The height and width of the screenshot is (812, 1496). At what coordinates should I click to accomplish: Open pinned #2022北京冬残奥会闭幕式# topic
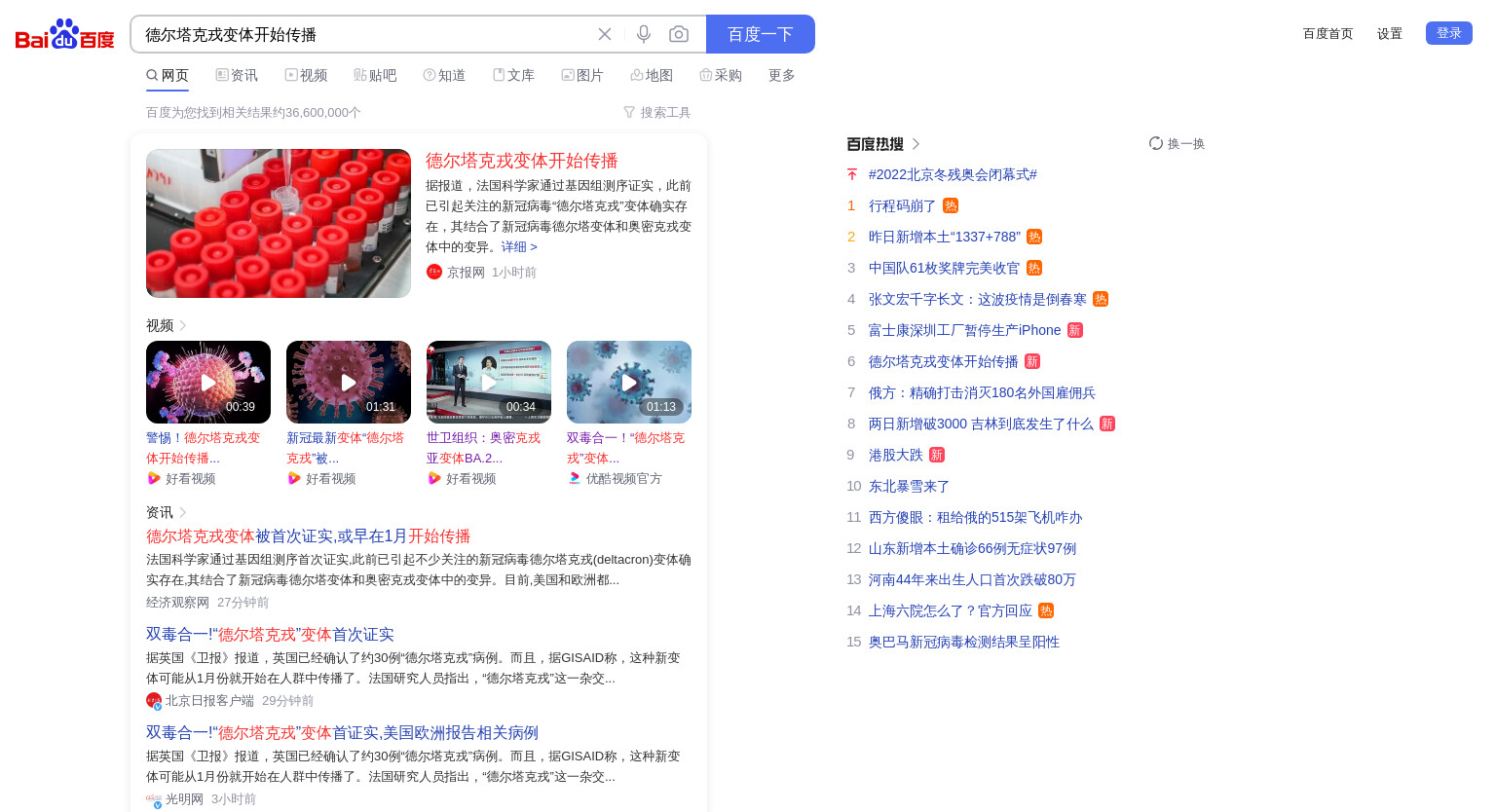point(953,174)
